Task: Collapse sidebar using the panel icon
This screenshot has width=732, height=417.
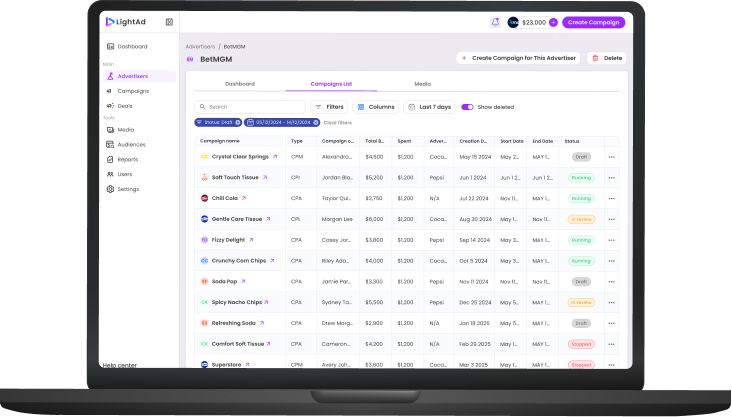Action: [x=169, y=22]
